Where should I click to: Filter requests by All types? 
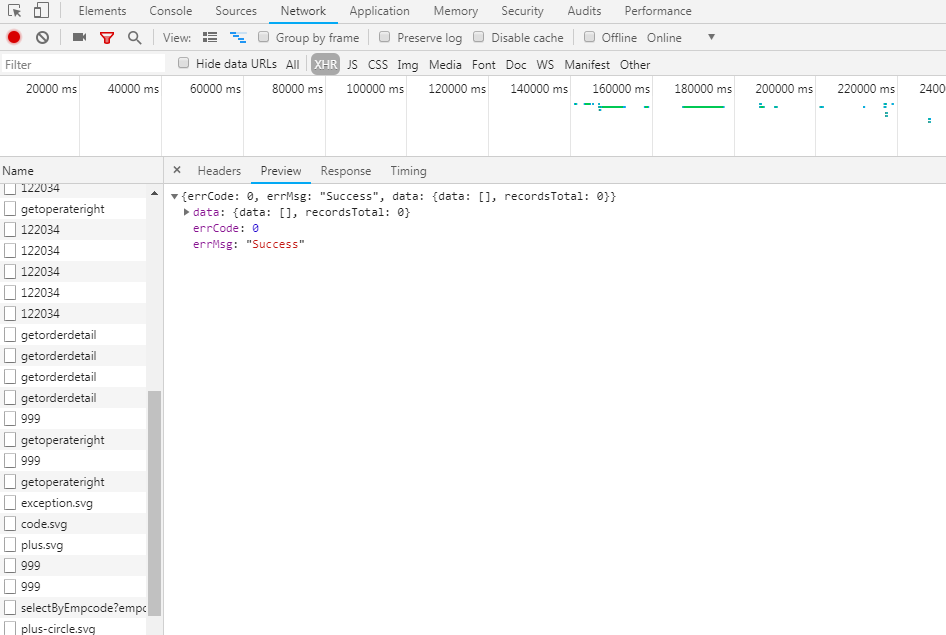293,65
